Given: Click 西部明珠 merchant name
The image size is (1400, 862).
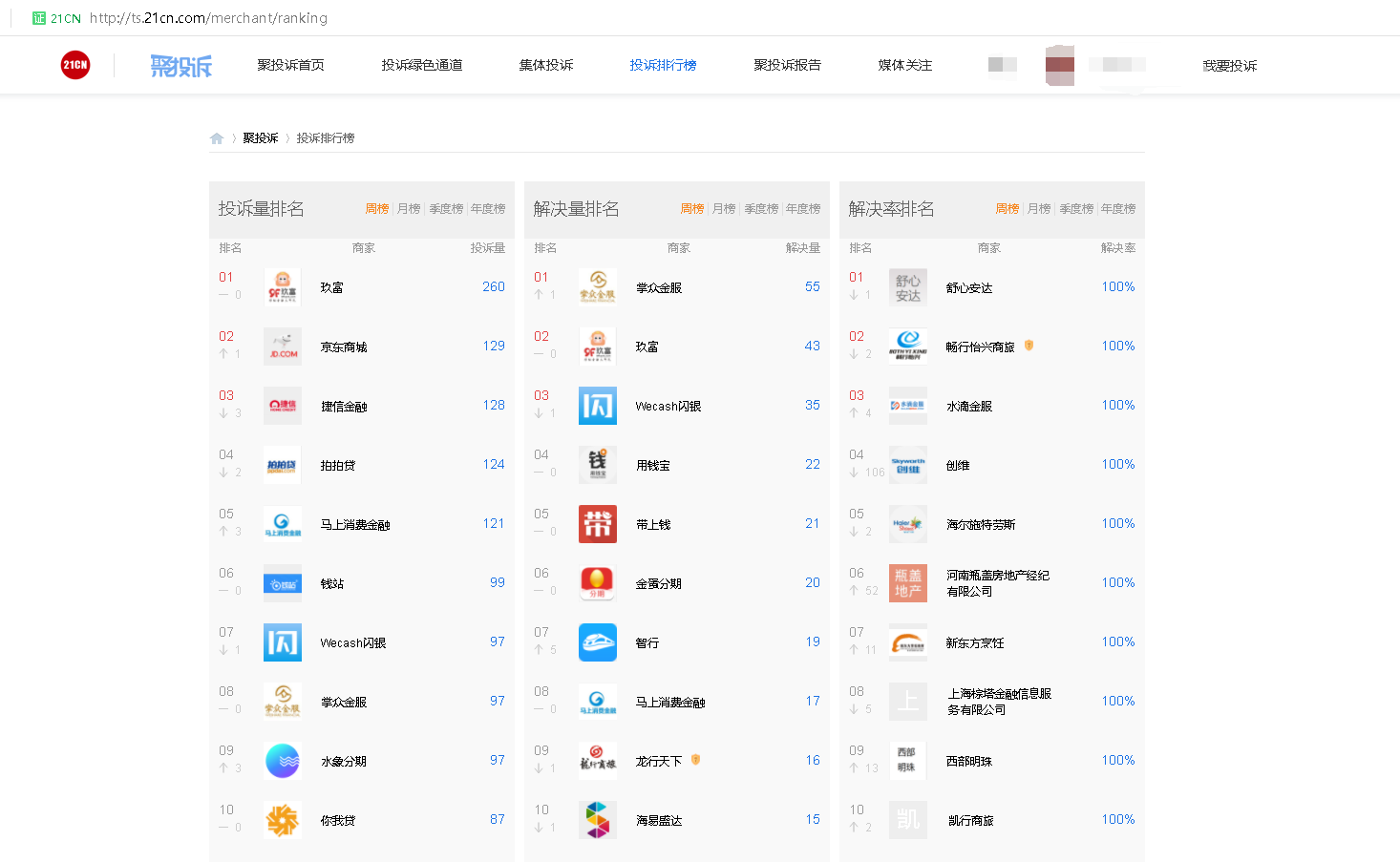Looking at the screenshot, I should coord(969,762).
